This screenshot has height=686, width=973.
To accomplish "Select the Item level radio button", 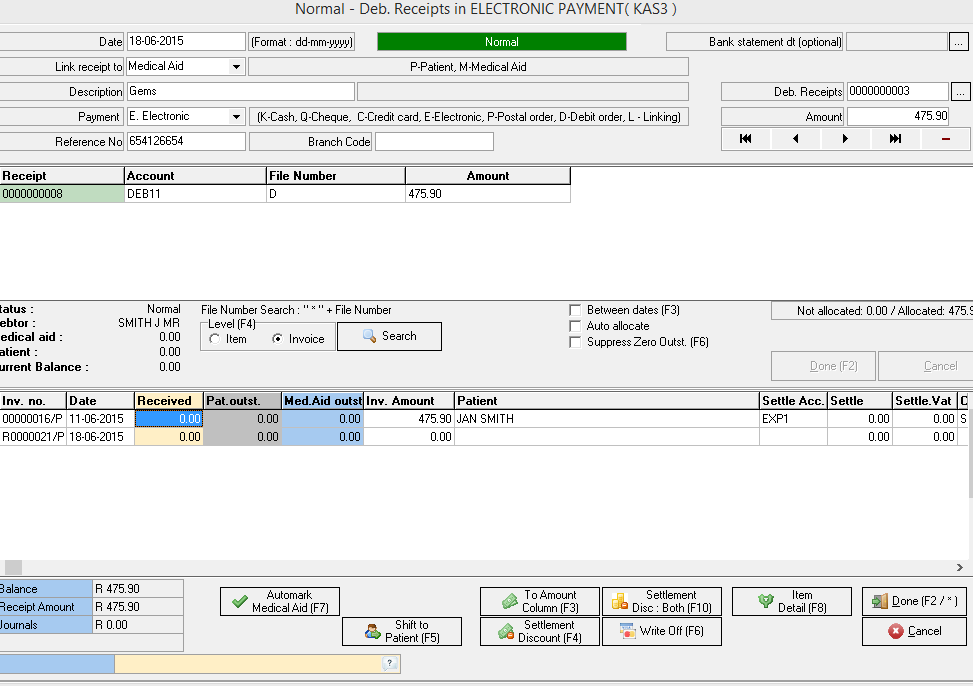I will (x=214, y=339).
